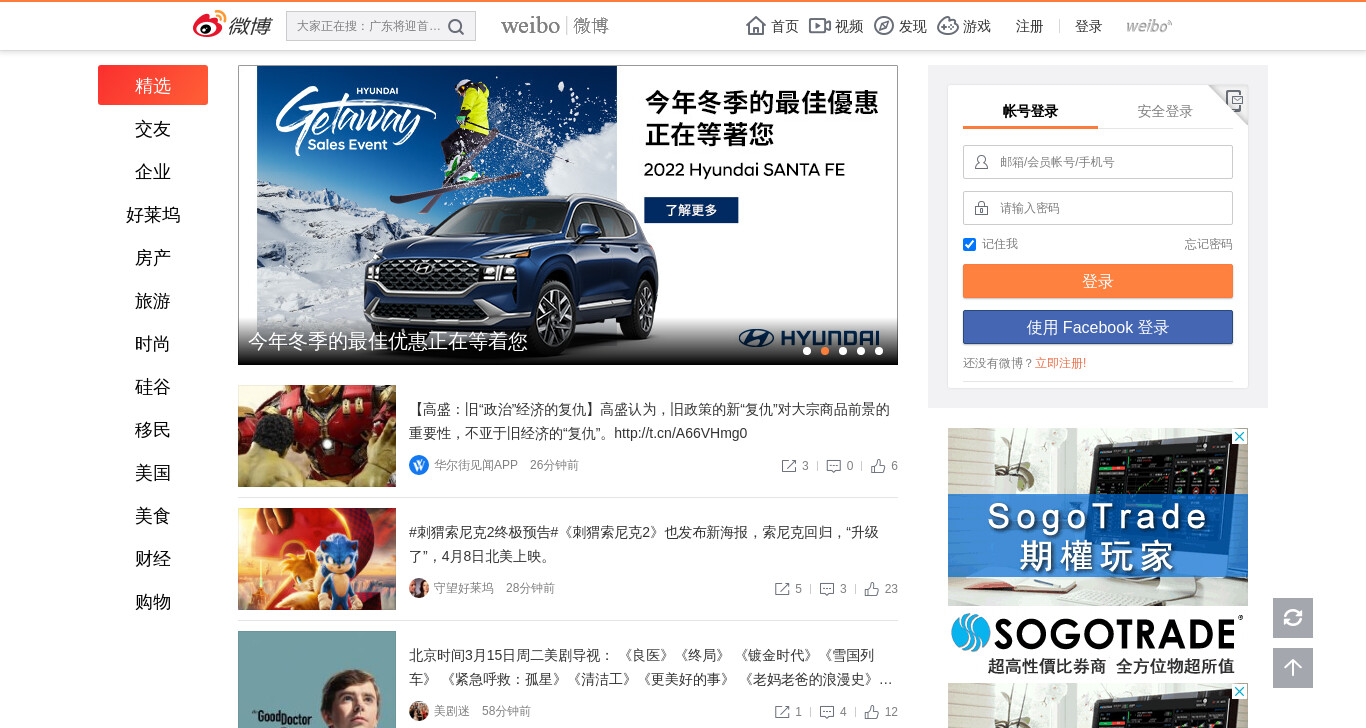Select 移民 category in sidebar
This screenshot has height=728, width=1366.
tap(153, 430)
